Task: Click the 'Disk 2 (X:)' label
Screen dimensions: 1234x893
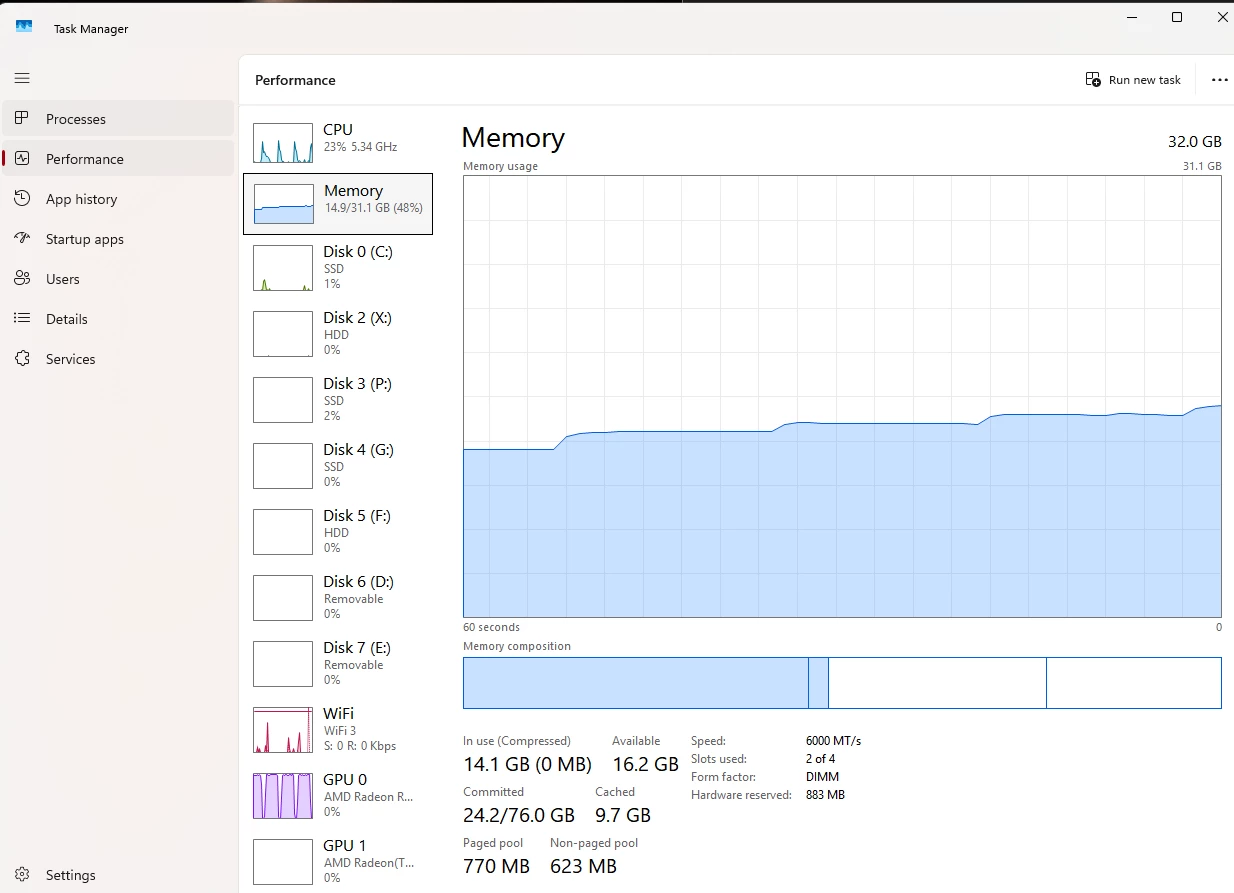Action: tap(357, 318)
